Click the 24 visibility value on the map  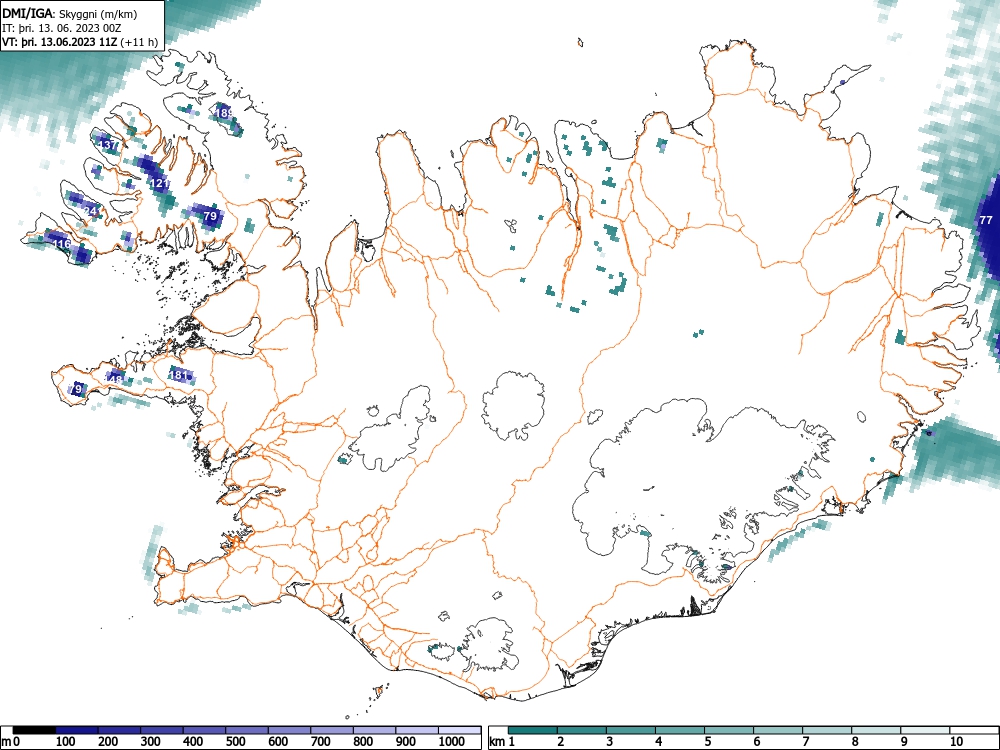click(91, 211)
